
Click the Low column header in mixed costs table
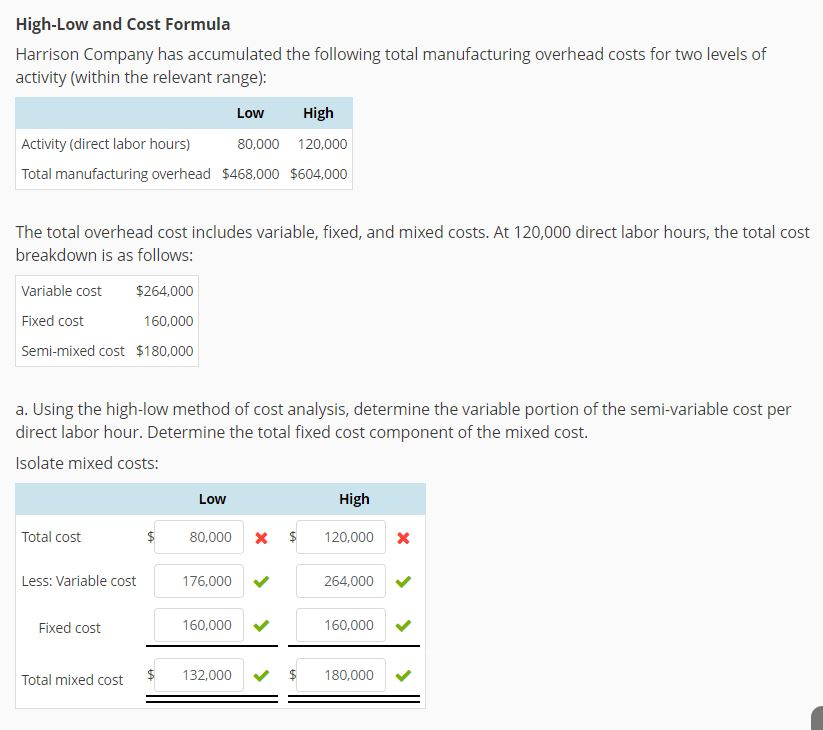pyautogui.click(x=212, y=498)
